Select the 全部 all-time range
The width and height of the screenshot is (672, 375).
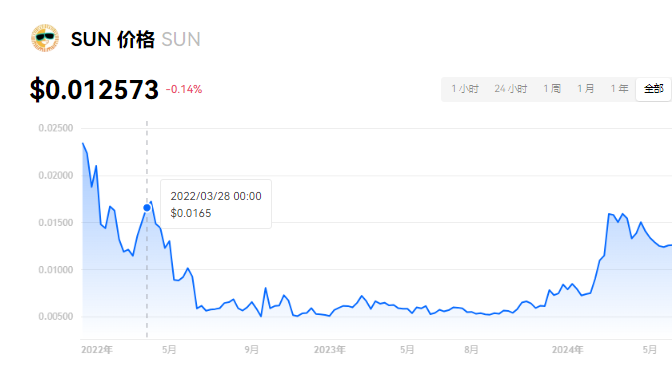pos(654,89)
